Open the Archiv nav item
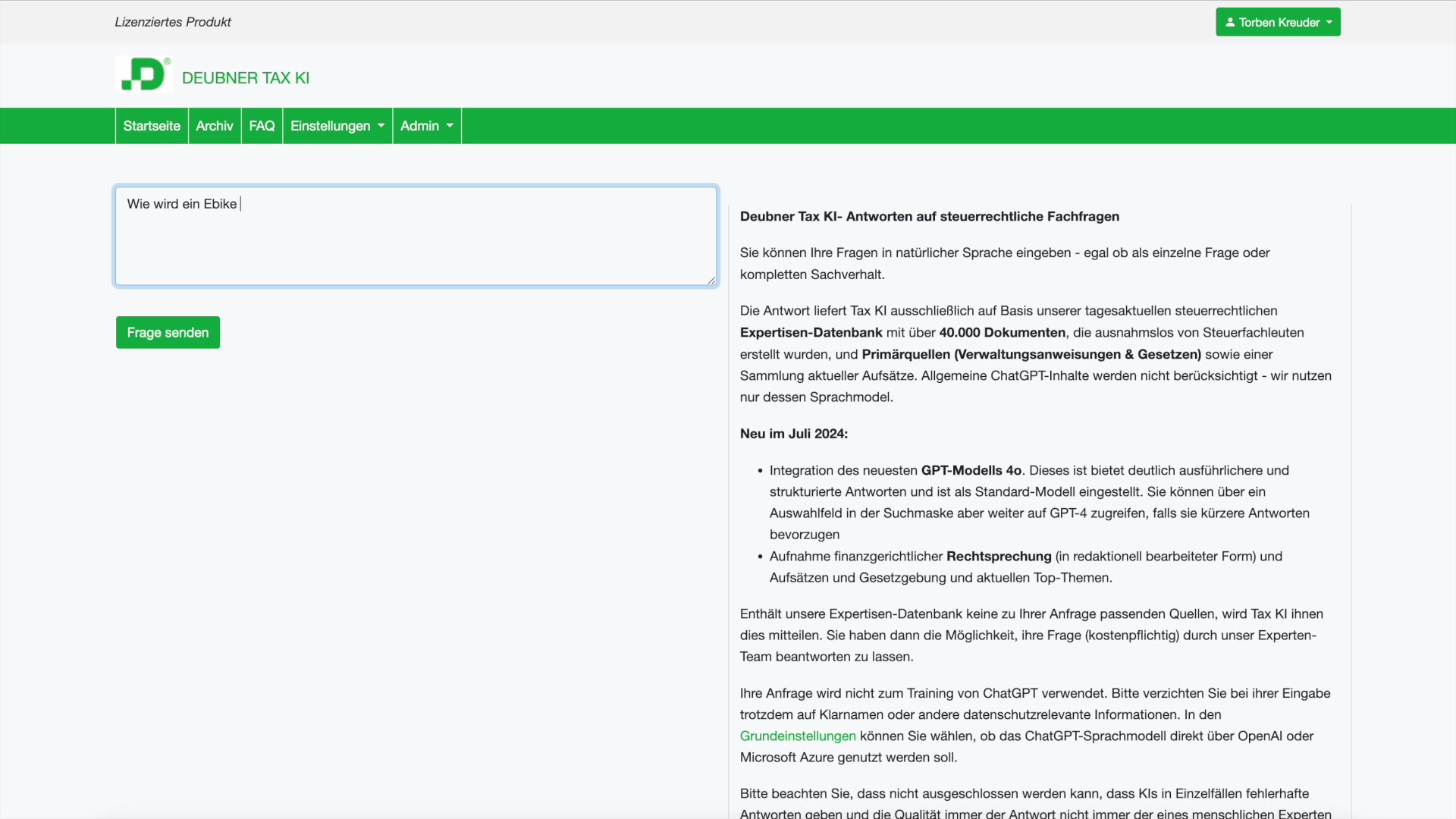 tap(215, 126)
